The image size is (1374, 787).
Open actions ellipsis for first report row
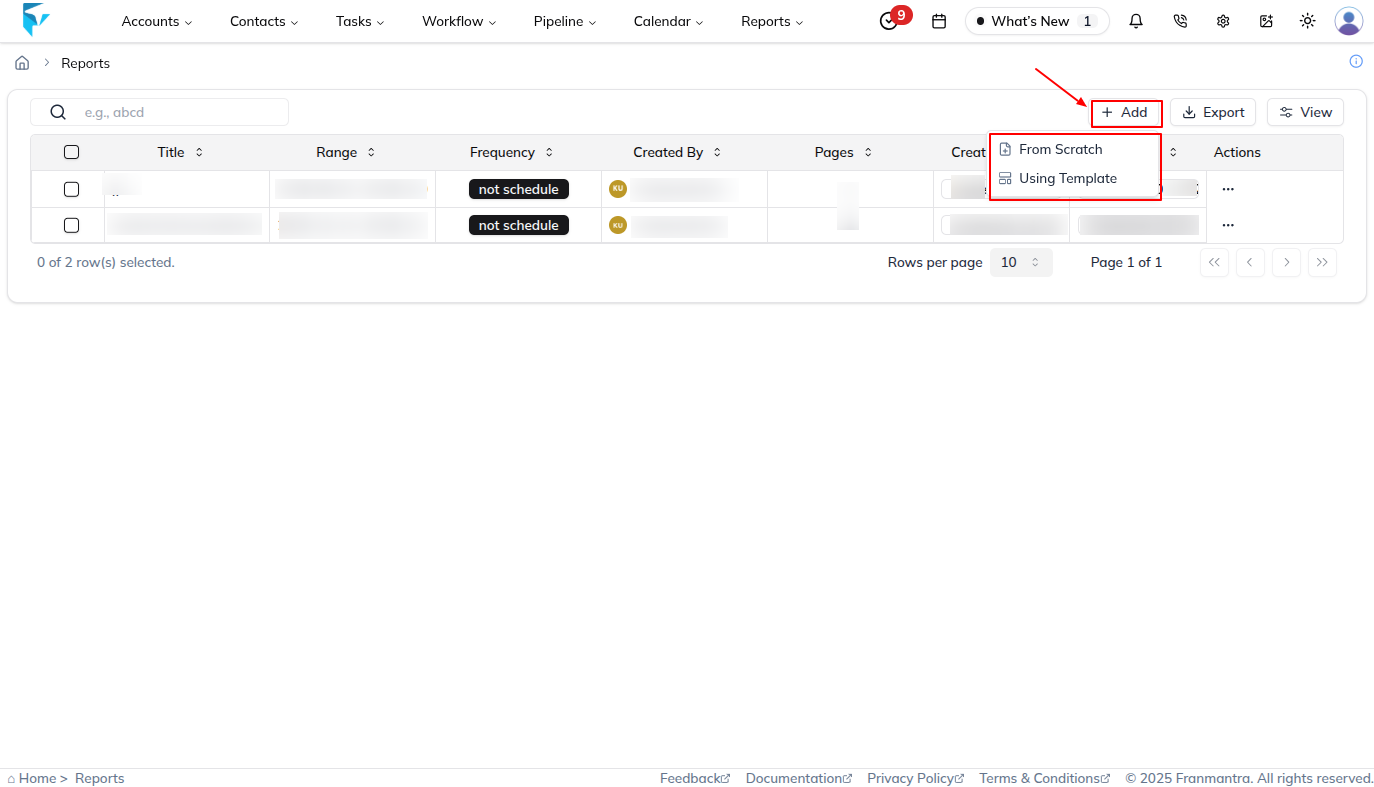1228,189
